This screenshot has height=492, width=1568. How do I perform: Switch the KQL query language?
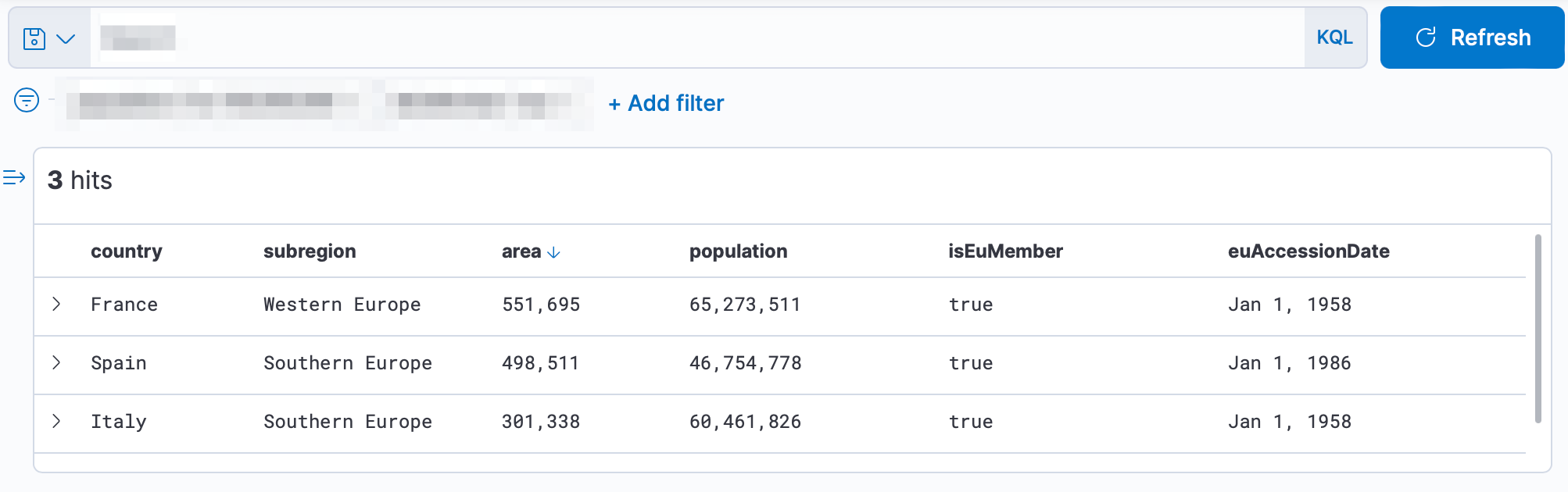(x=1334, y=37)
